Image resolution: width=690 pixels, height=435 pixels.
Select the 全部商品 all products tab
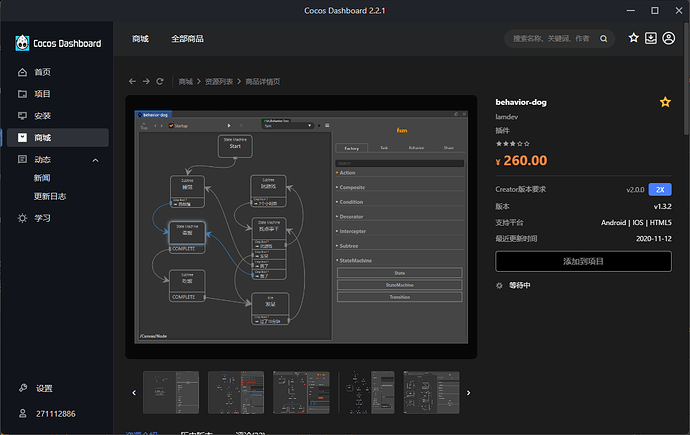coord(187,39)
